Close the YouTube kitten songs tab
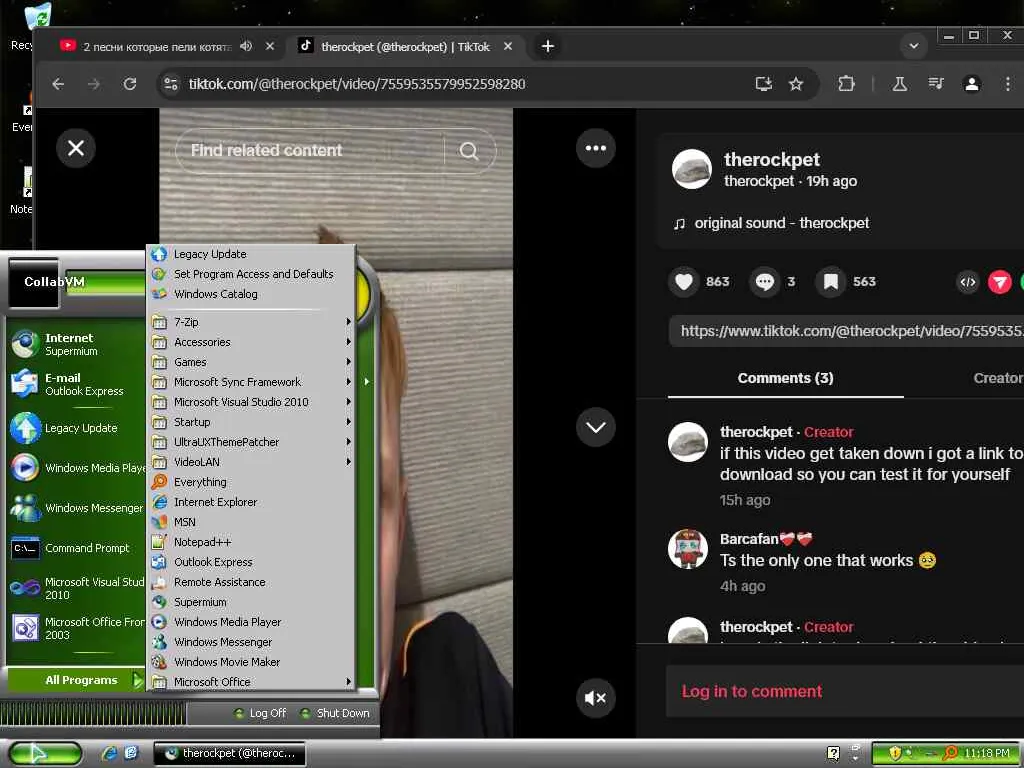 [270, 46]
